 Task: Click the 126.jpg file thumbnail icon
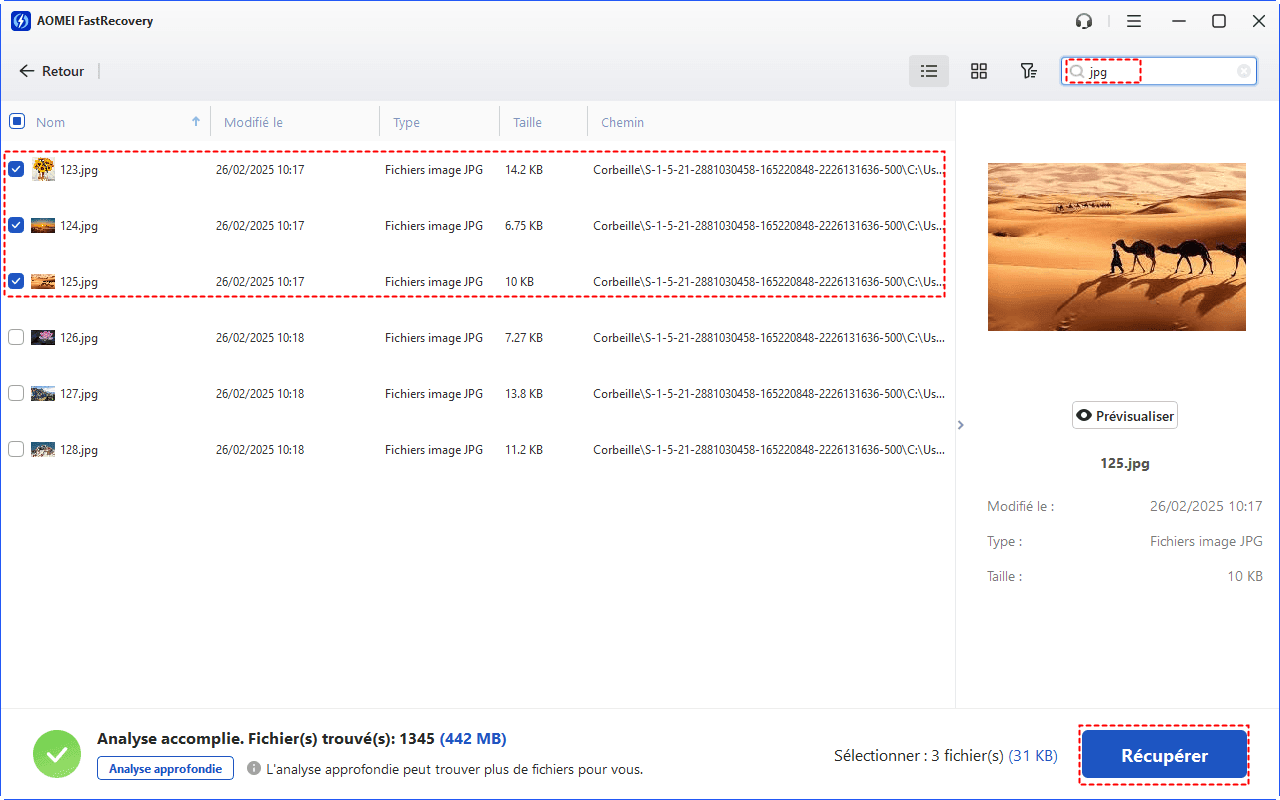coord(43,338)
